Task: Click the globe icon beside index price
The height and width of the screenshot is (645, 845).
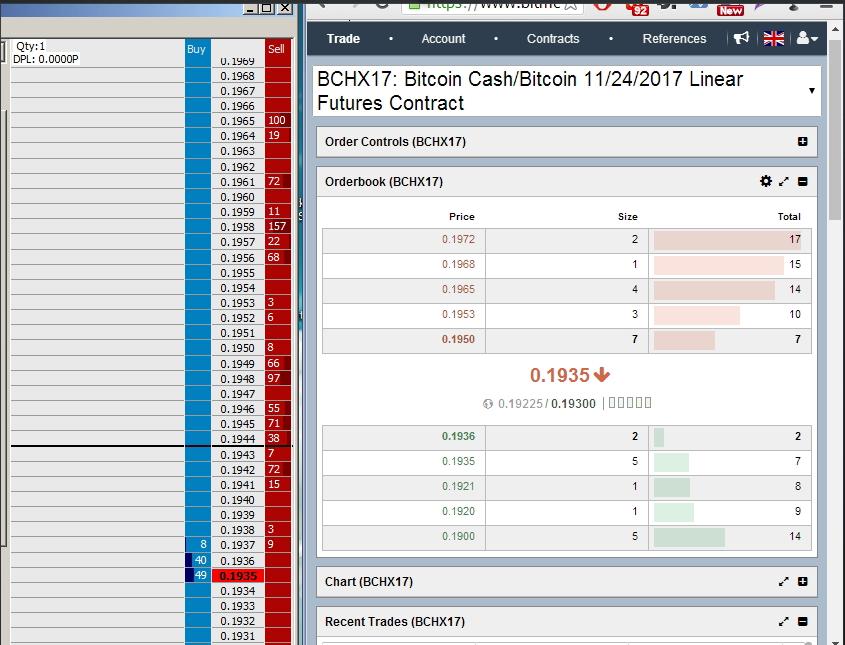Action: (x=488, y=404)
